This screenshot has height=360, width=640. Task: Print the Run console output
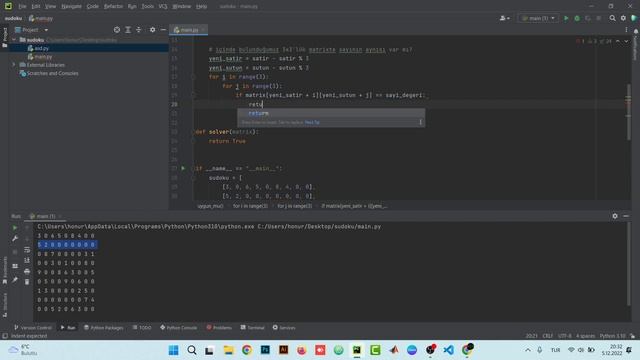pyautogui.click(x=27, y=271)
